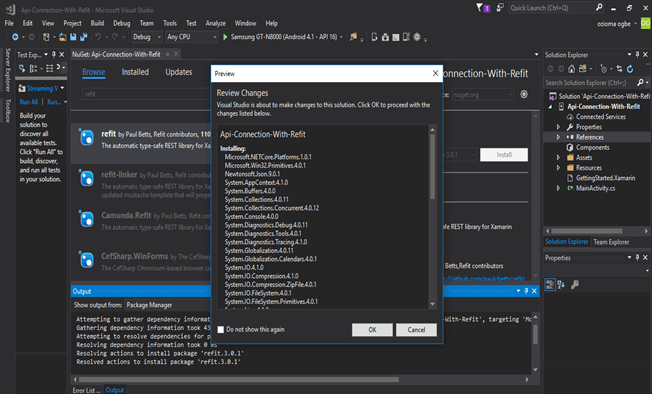Viewport: 652px width, 394px height.
Task: Pin the Output panel with pushpin icon
Action: pos(526,291)
